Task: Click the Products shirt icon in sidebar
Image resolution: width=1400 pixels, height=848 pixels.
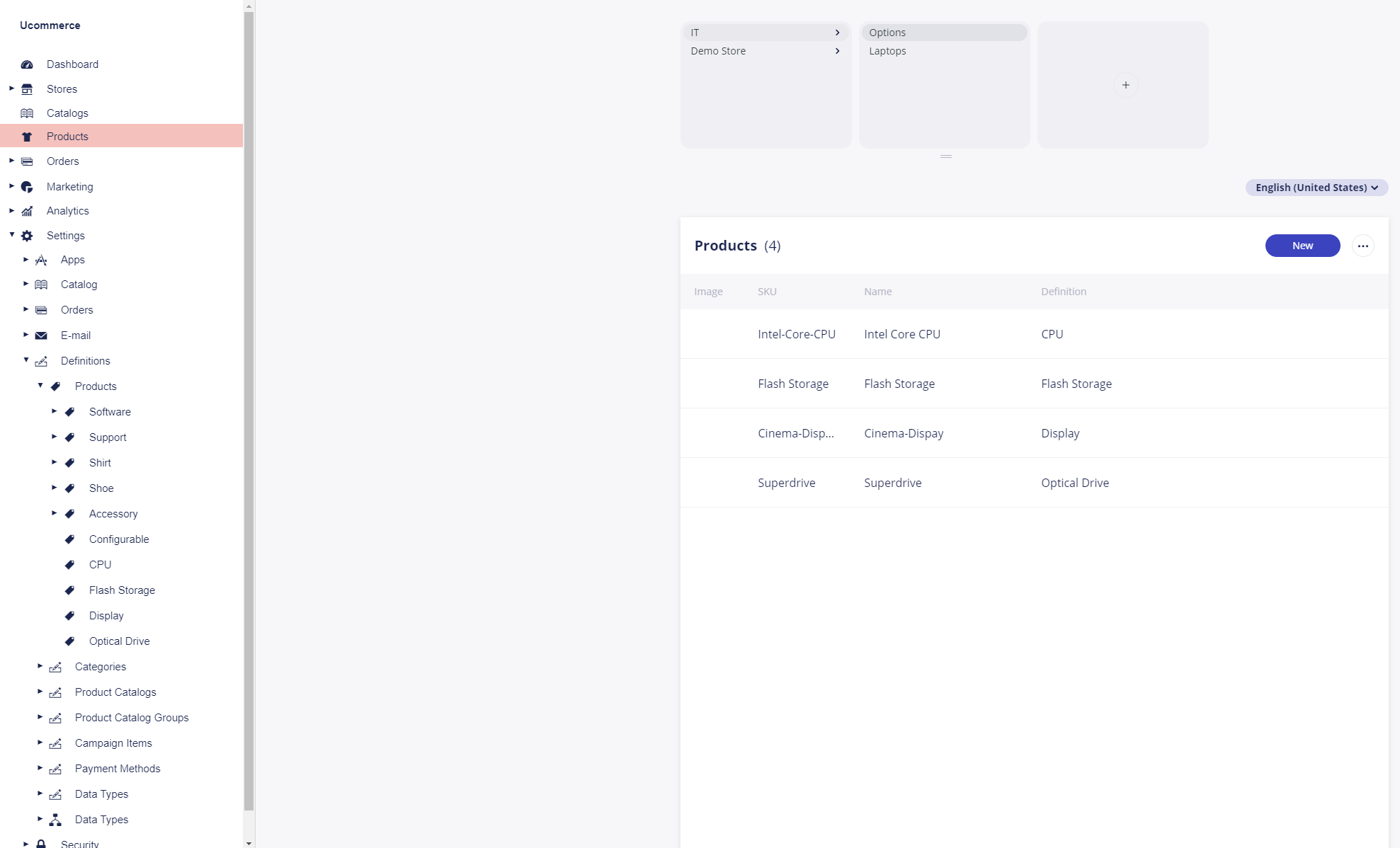Action: 27,137
